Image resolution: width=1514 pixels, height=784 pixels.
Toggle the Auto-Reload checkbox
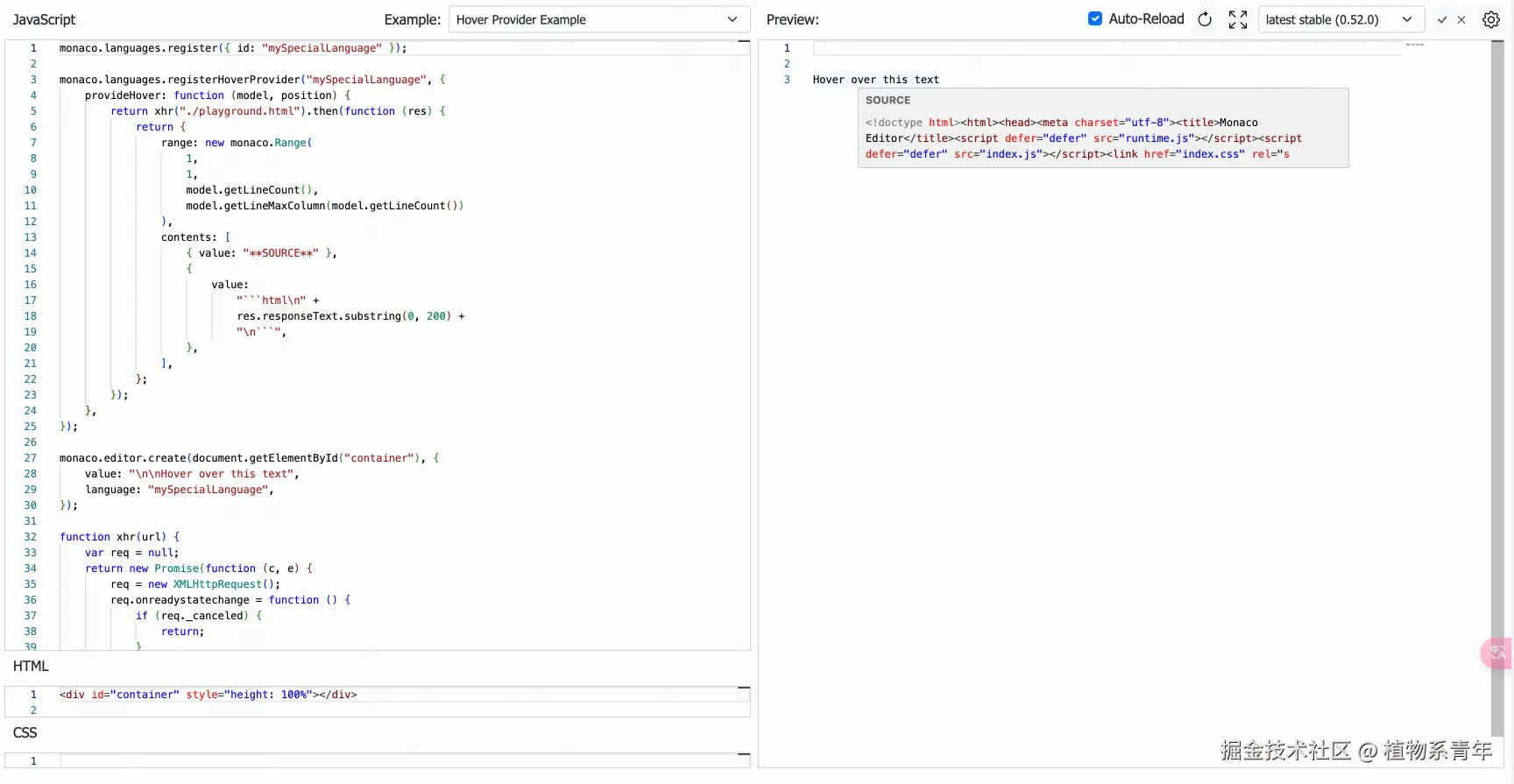point(1095,18)
